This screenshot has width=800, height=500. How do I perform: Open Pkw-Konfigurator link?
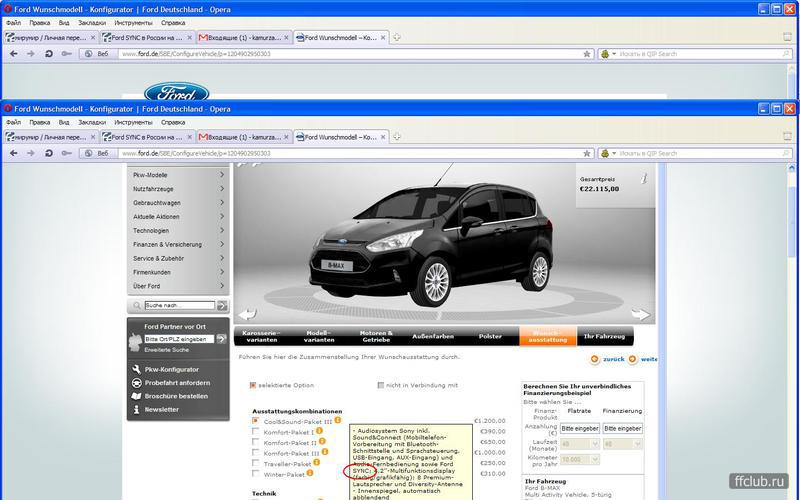171,369
